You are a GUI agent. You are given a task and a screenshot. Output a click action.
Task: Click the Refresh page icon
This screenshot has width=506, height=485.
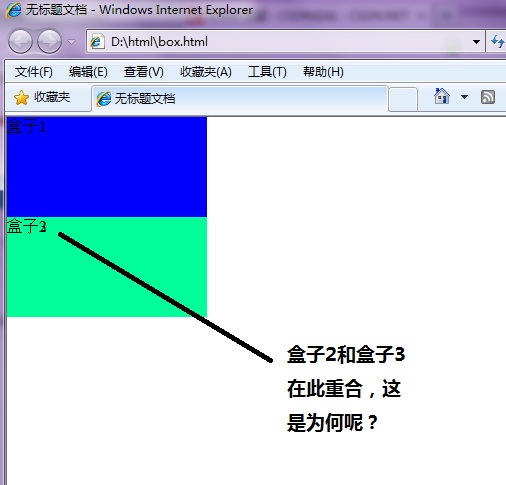coord(497,41)
